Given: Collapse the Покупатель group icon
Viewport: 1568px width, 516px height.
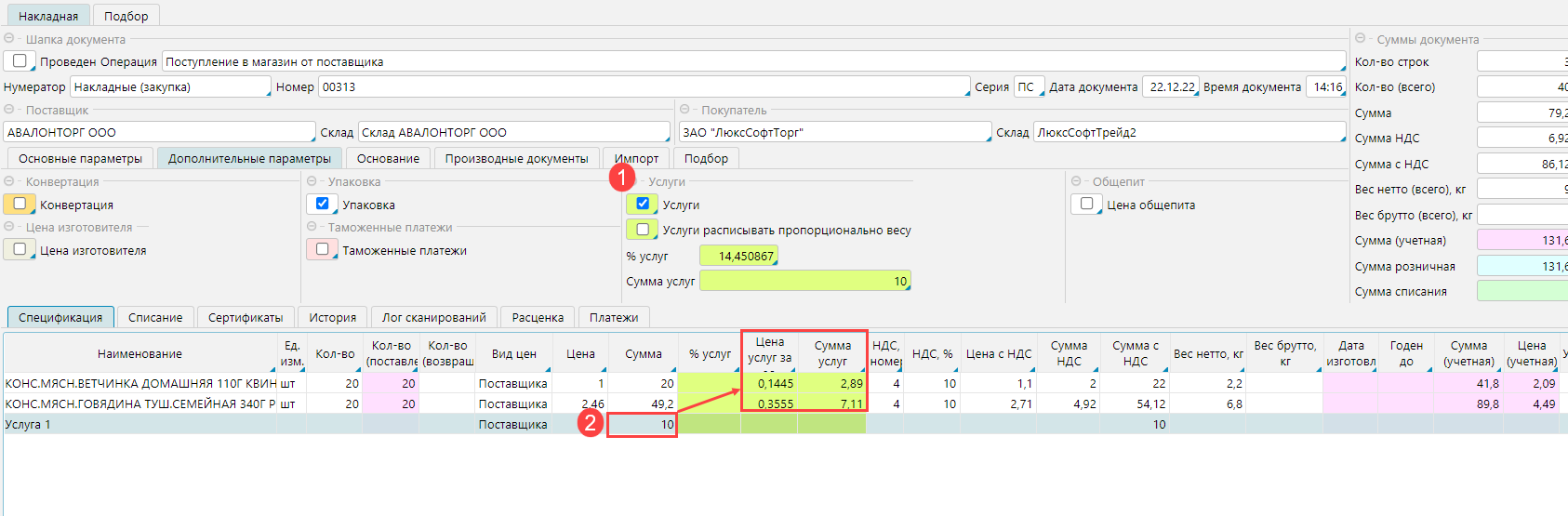Looking at the screenshot, I should (685, 110).
